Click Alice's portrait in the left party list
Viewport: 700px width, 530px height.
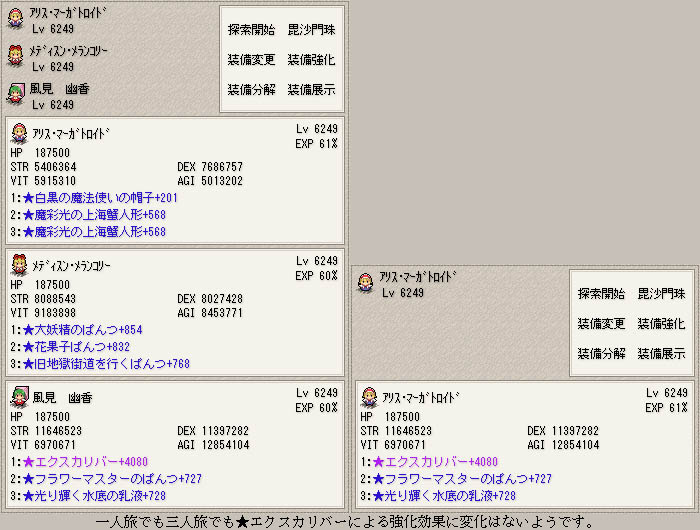click(15, 17)
